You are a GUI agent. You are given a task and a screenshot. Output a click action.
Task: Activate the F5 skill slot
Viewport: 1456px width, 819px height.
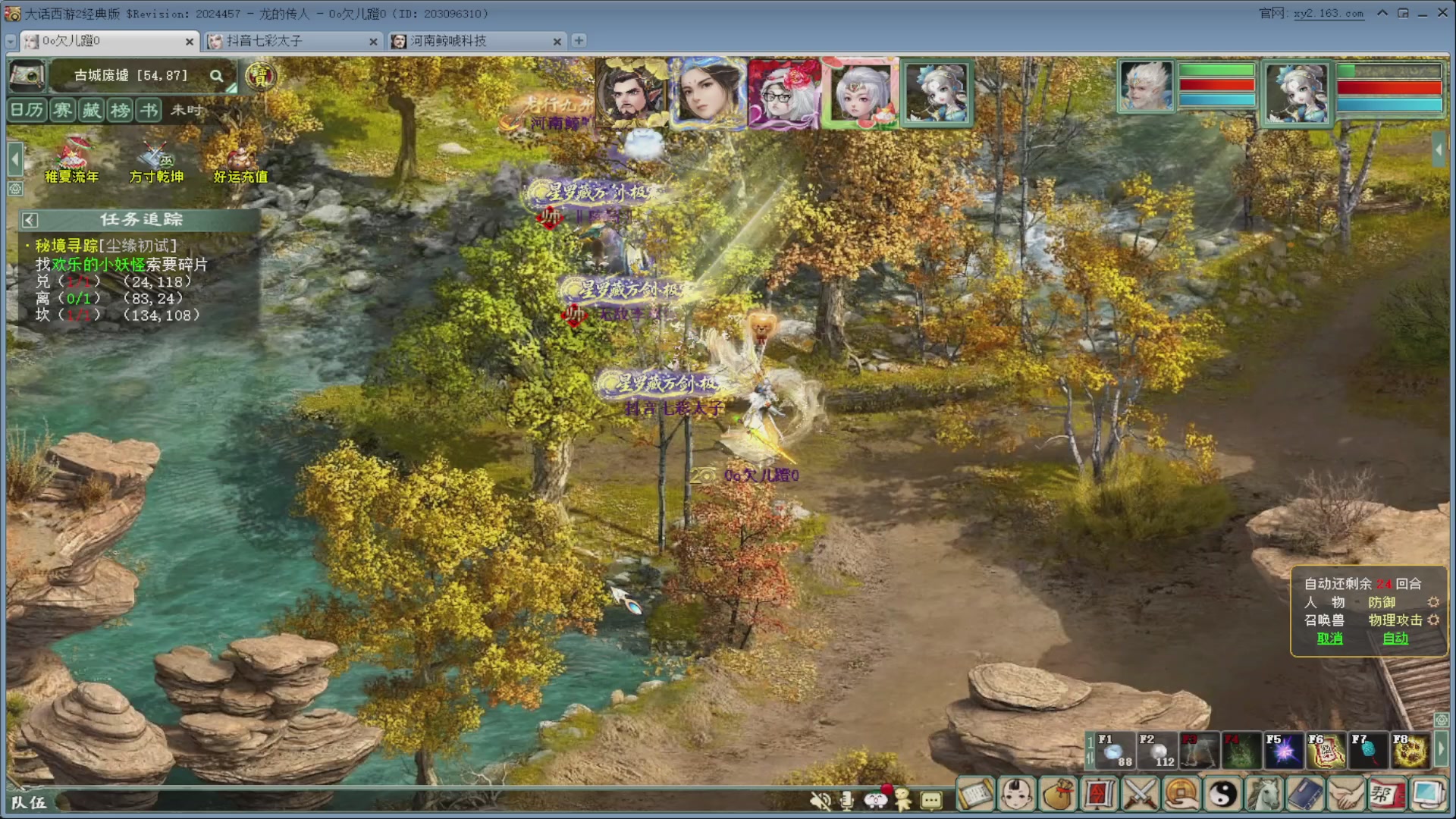click(1284, 751)
